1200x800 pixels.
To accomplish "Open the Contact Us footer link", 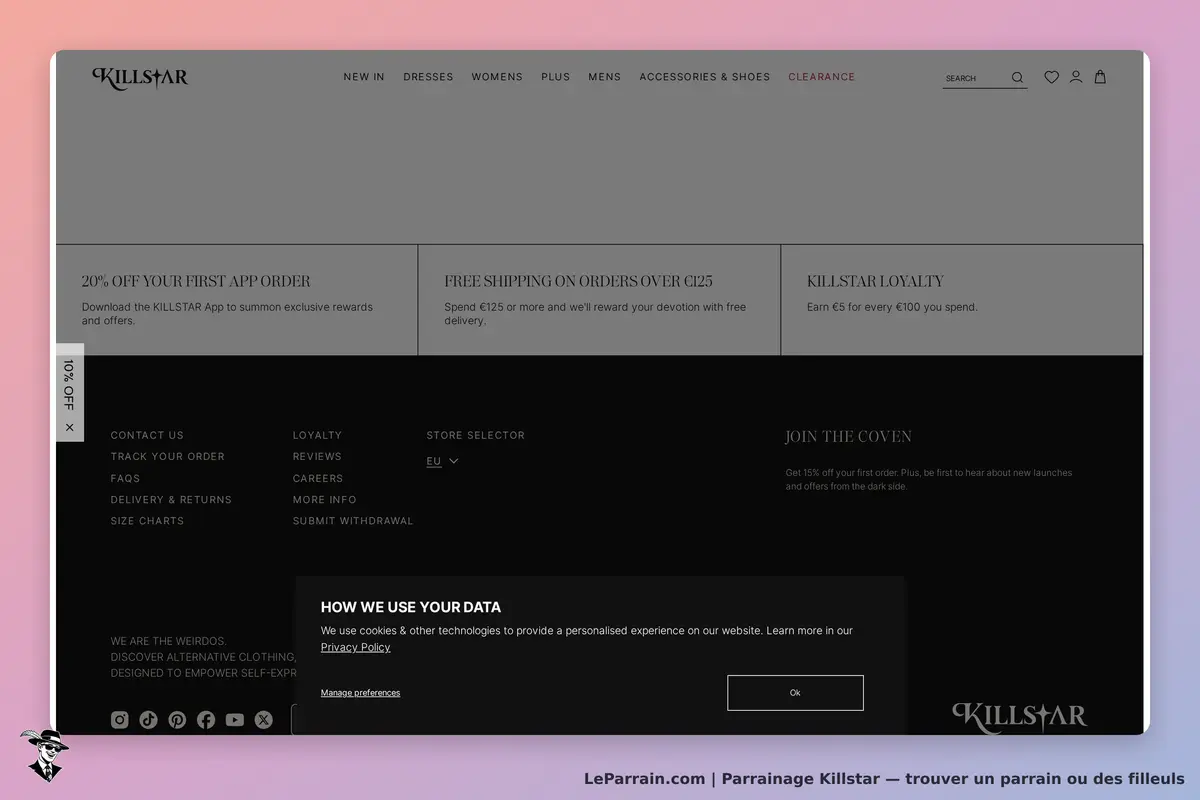I will pos(147,435).
